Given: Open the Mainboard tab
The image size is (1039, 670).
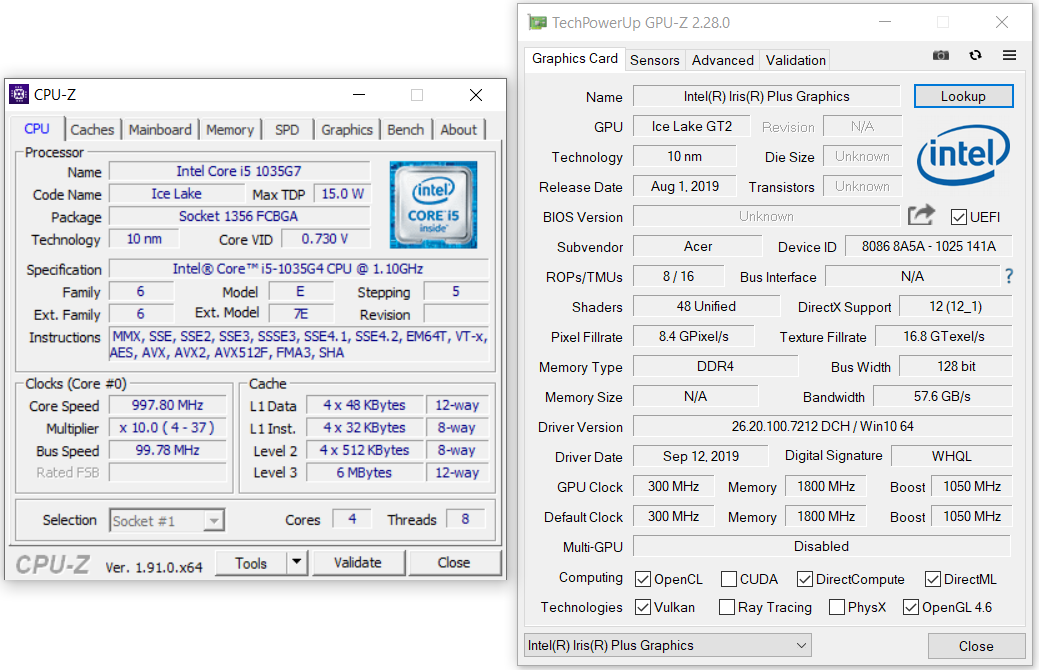Looking at the screenshot, I should pyautogui.click(x=160, y=130).
